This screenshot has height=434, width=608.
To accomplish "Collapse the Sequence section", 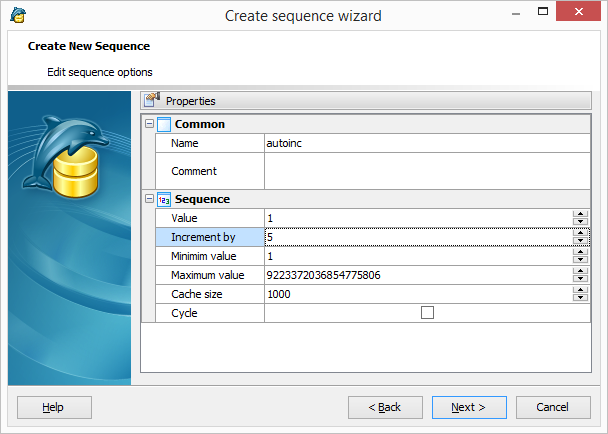I will [149, 199].
